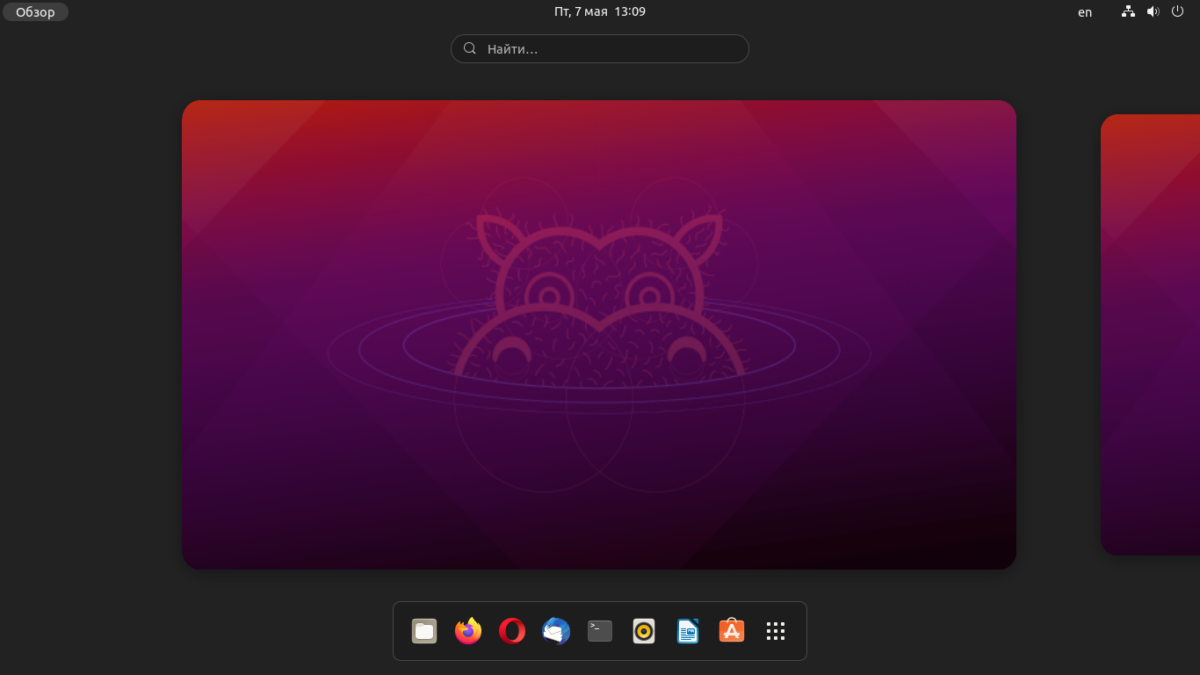Launch Opera browser from the dock
1200x675 pixels.
(x=512, y=631)
